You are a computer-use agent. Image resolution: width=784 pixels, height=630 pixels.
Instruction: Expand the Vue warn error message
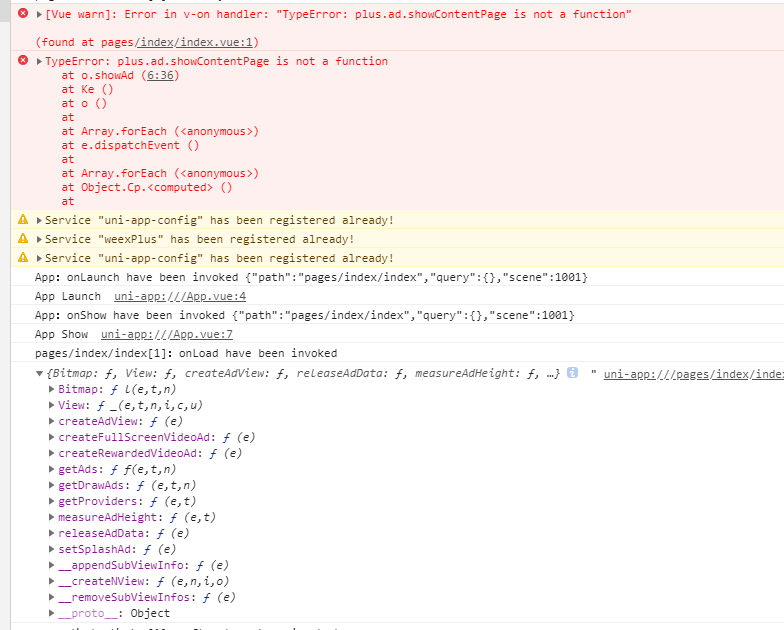click(39, 14)
